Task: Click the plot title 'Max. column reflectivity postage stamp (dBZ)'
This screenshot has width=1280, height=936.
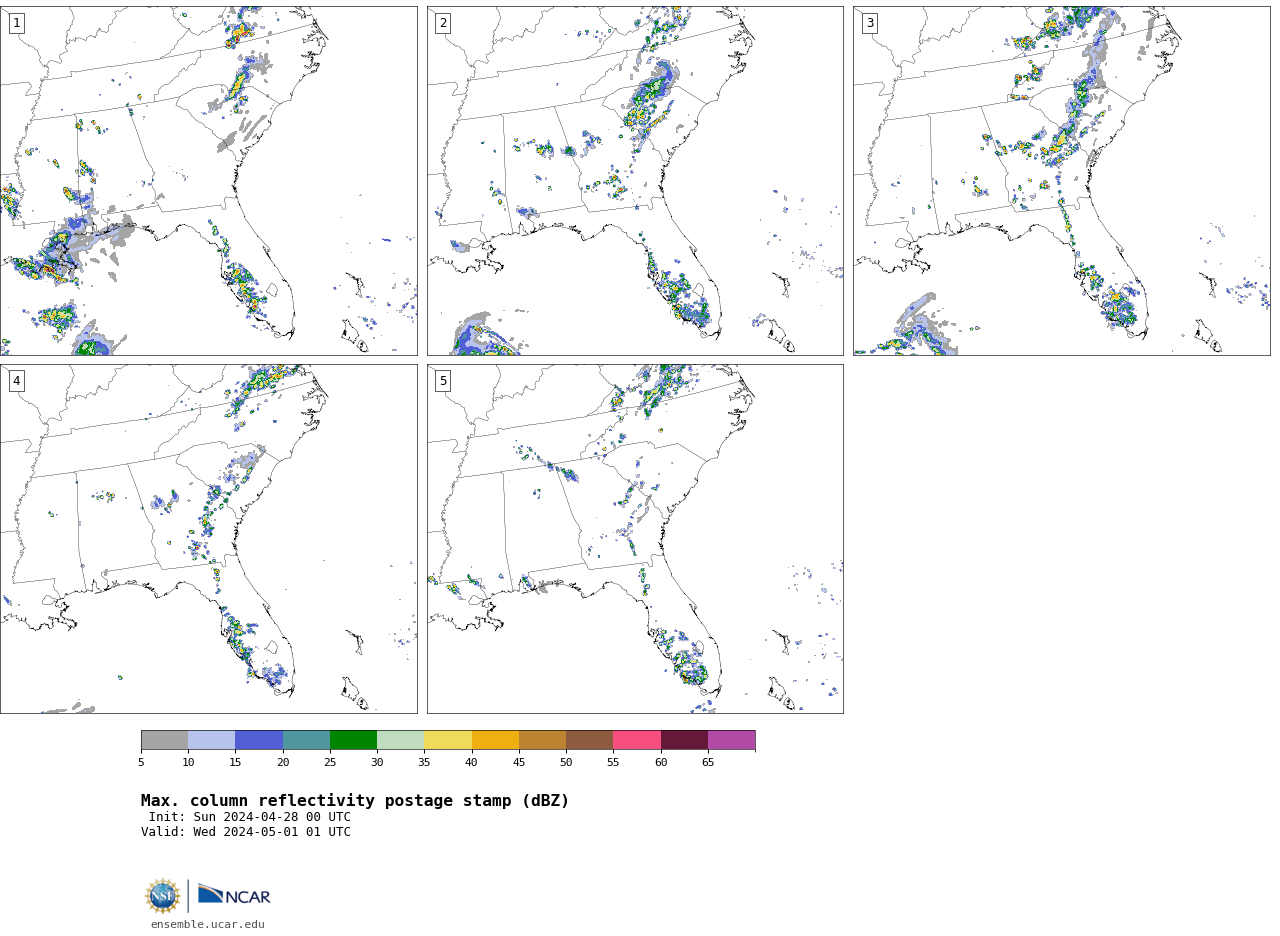Action: (355, 801)
